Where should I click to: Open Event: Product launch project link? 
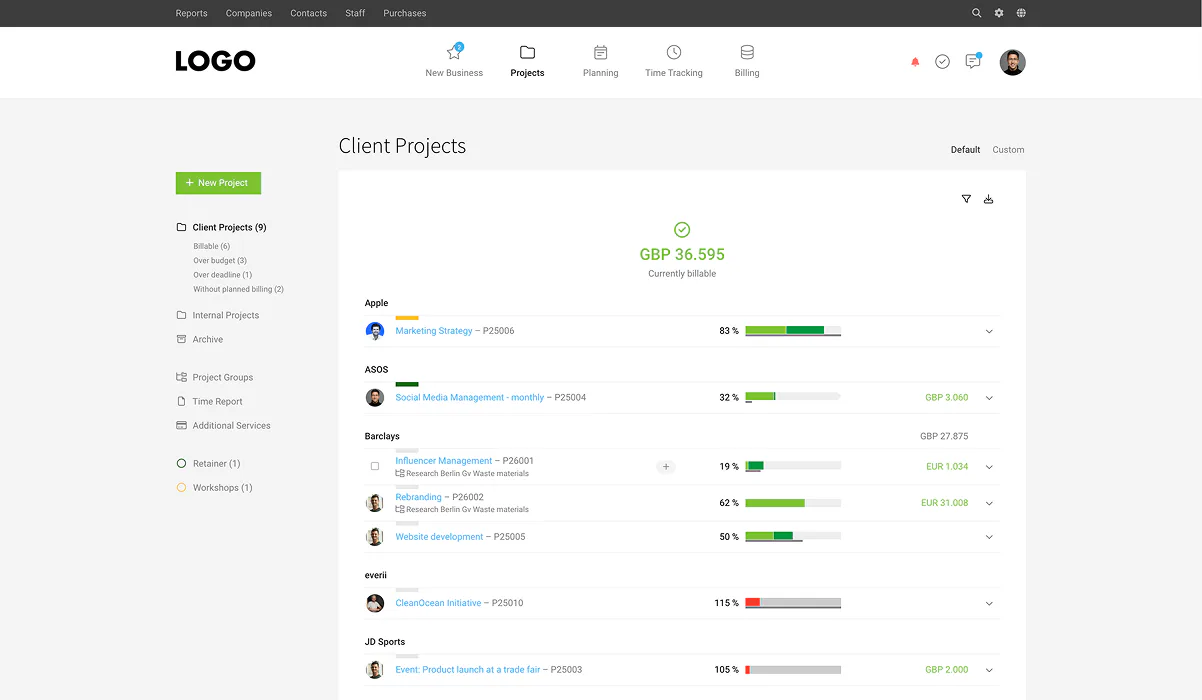(468, 670)
